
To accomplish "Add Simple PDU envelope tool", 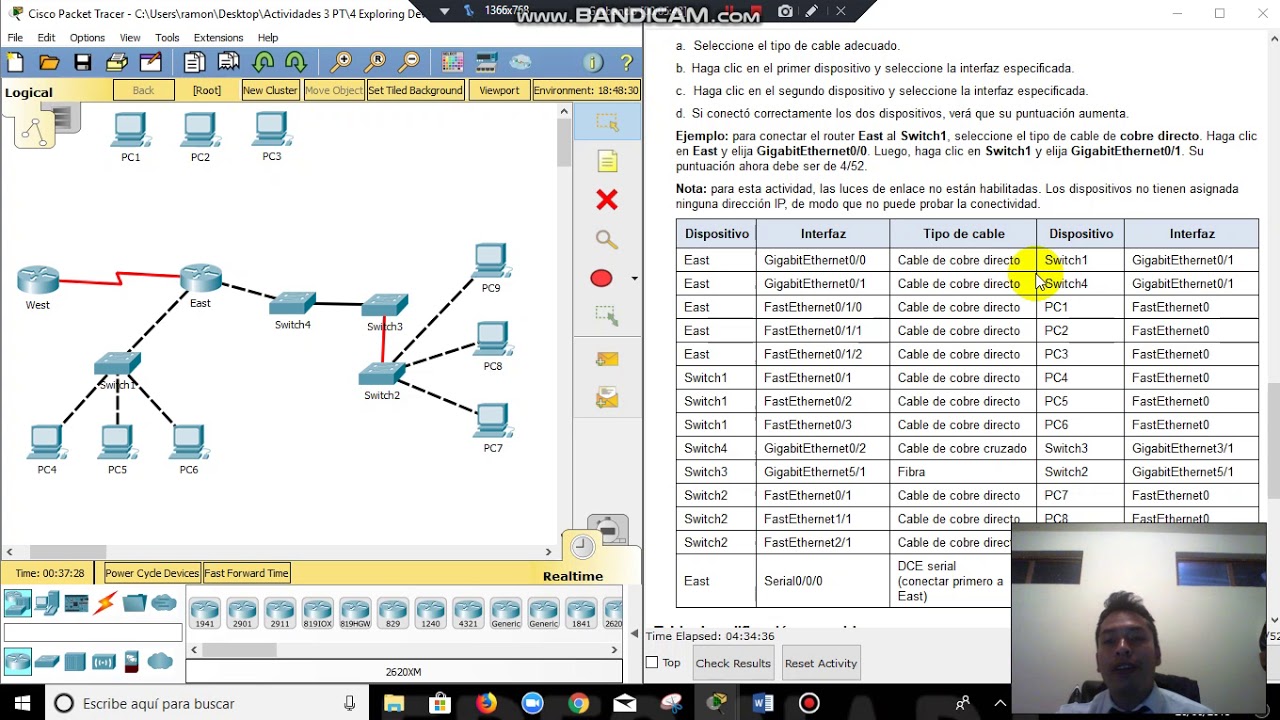I will point(607,359).
